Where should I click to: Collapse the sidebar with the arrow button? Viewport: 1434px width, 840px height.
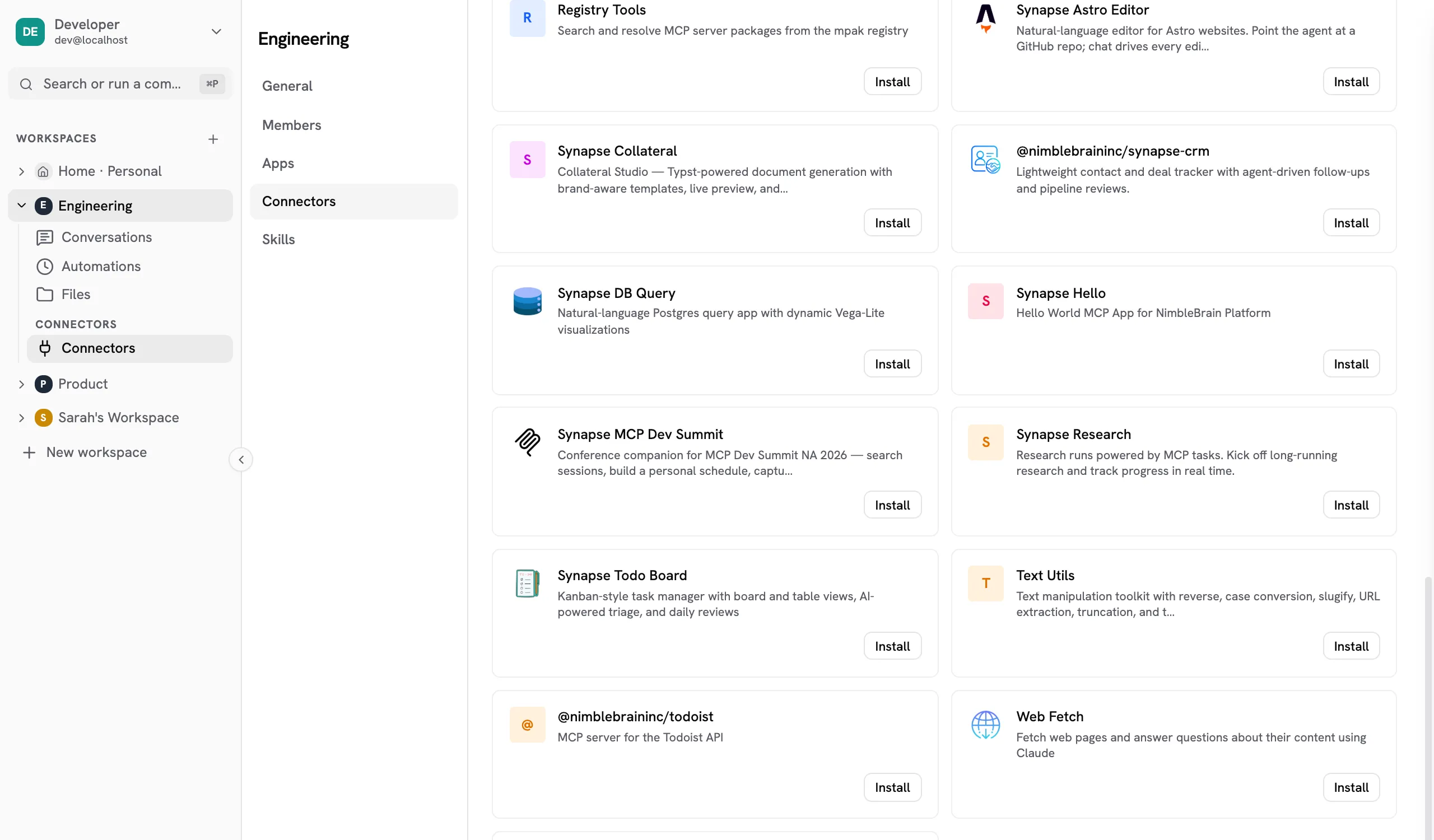[x=241, y=460]
